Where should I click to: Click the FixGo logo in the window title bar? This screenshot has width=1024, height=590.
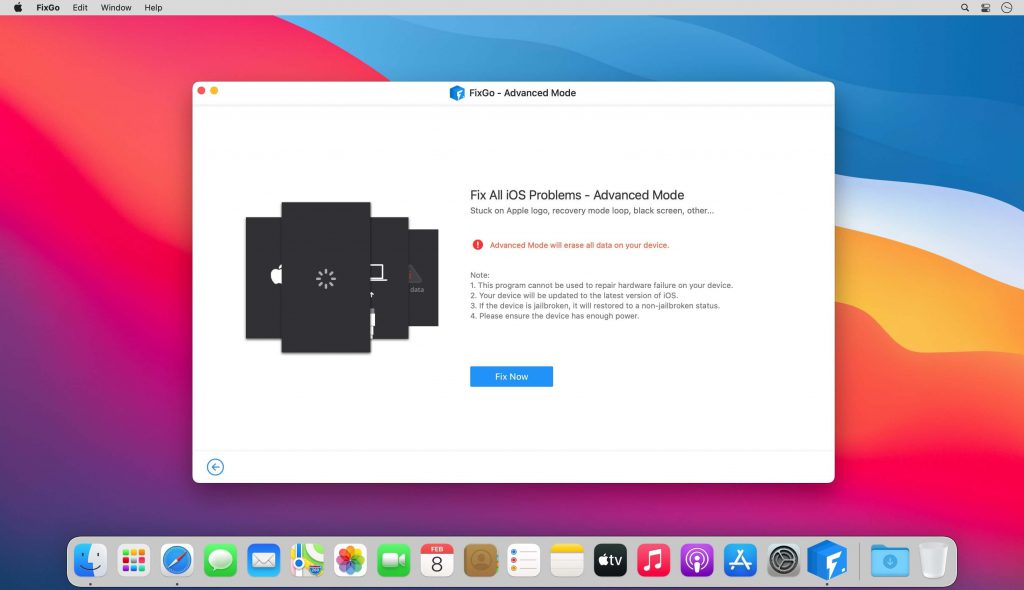coord(454,92)
